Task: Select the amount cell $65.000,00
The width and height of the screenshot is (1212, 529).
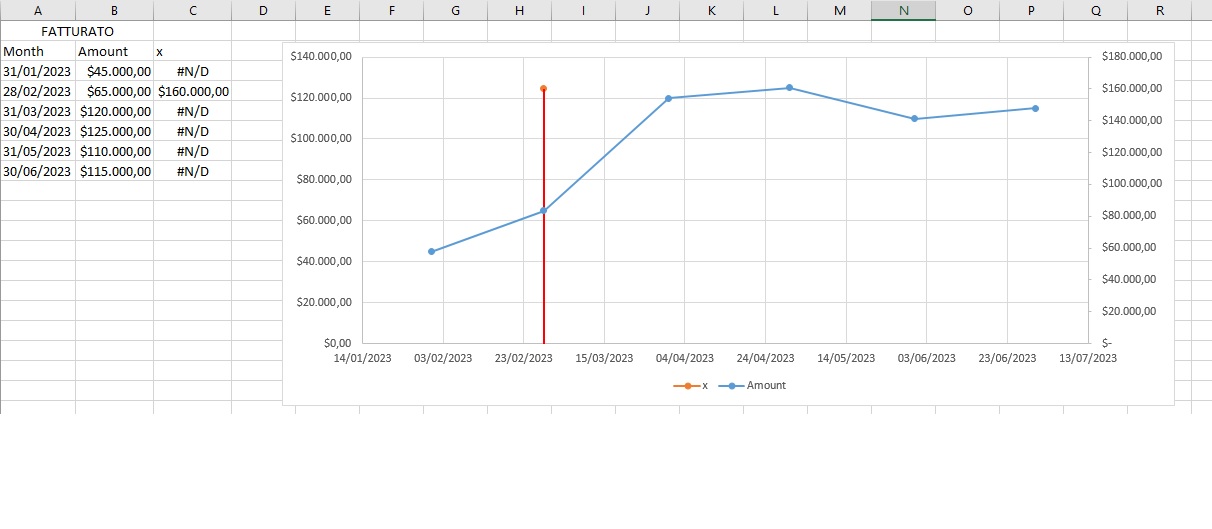Action: (114, 91)
